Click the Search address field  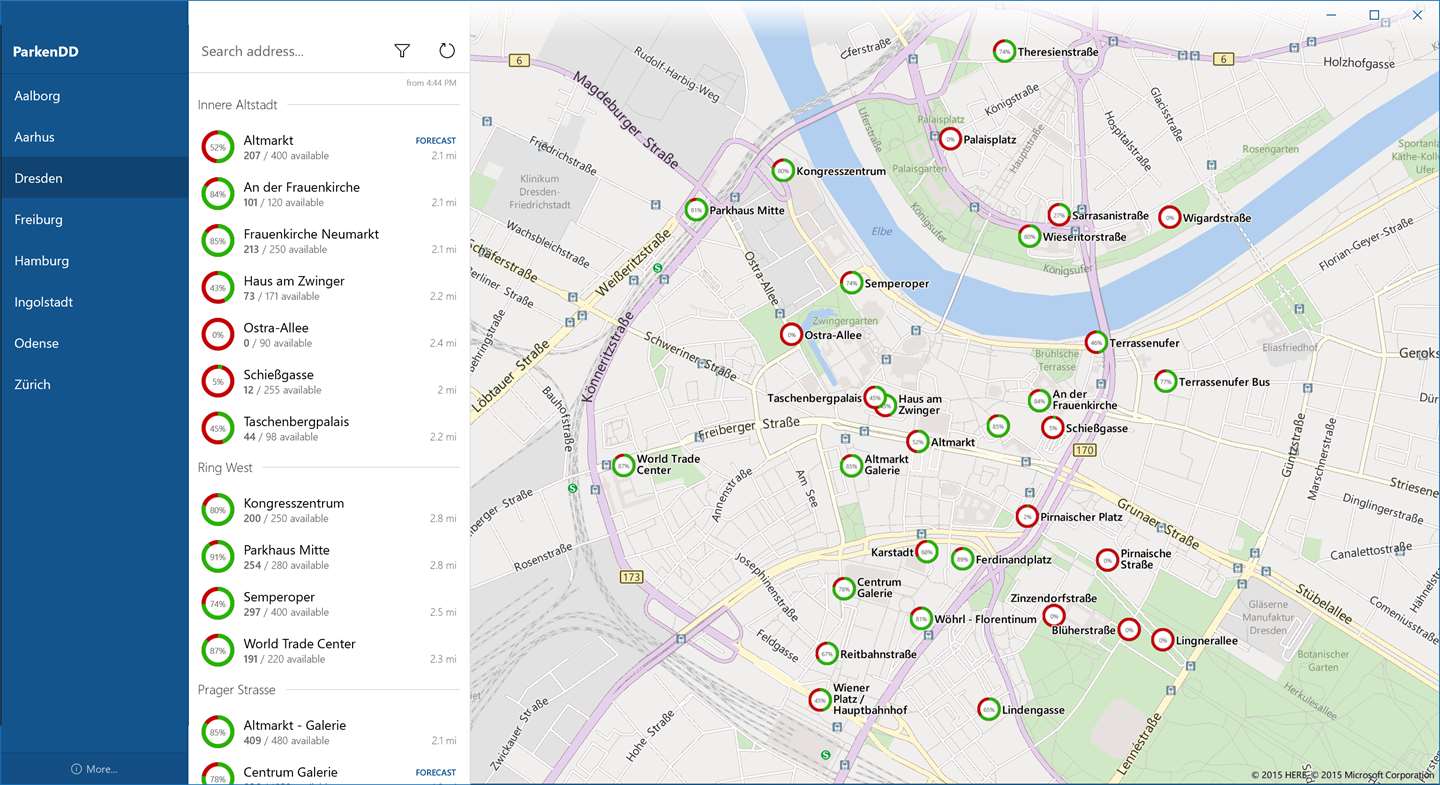click(x=290, y=51)
